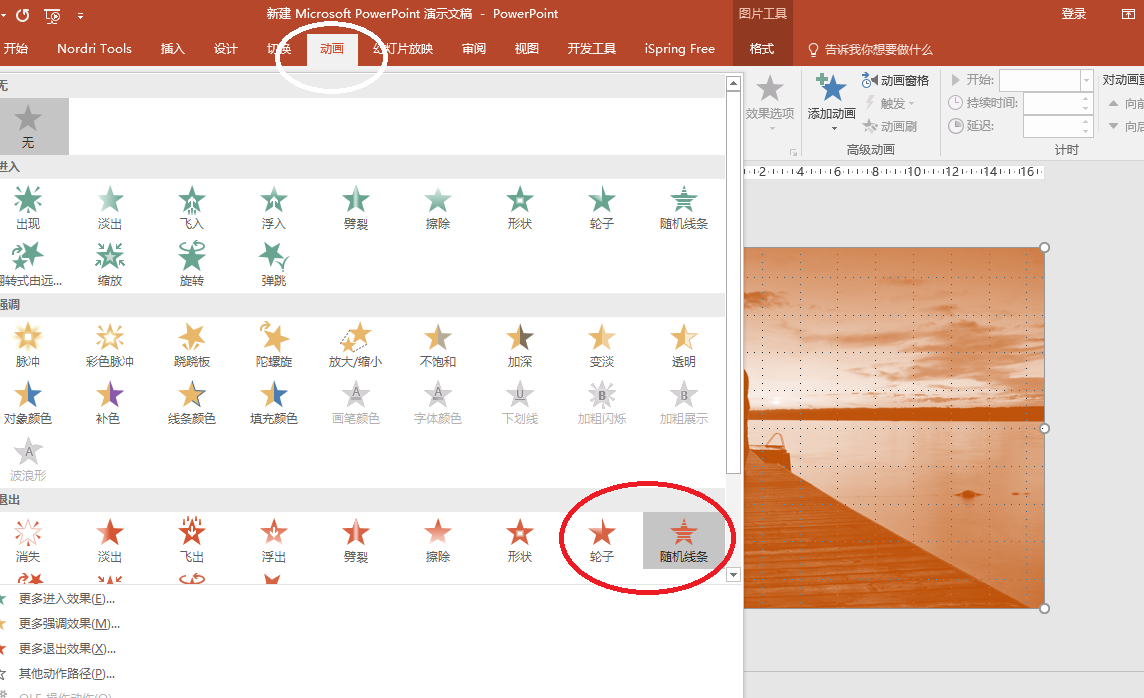
Task: Click the 告诉我你想要做什么 search box
Action: (x=870, y=50)
